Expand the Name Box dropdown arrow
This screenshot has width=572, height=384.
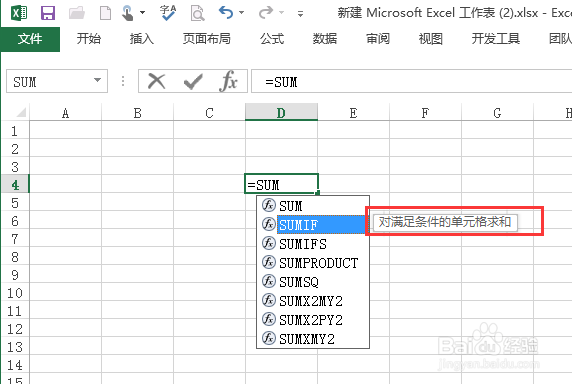[97, 81]
